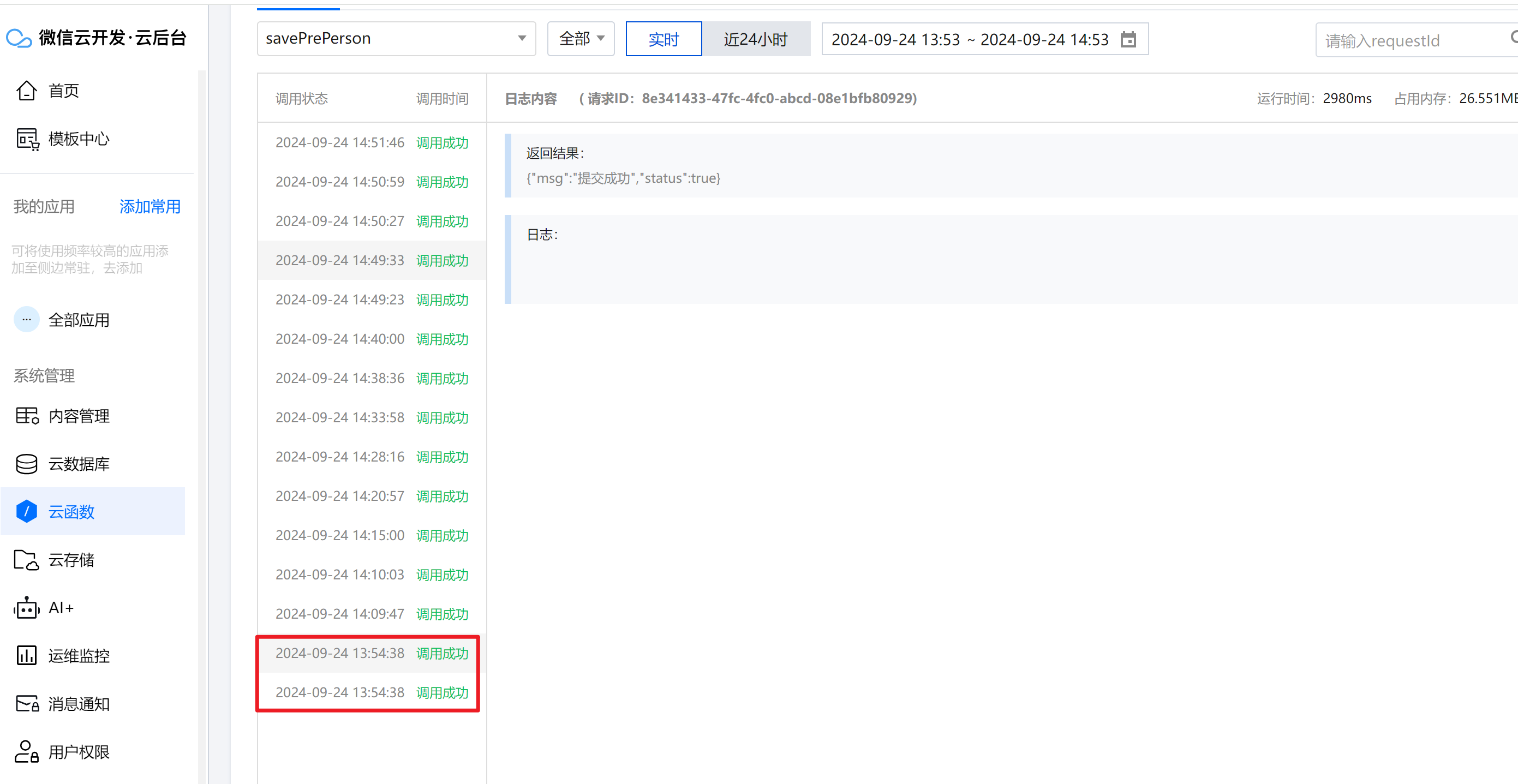Select the 云函数 menu item
This screenshot has width=1518, height=784.
click(x=71, y=512)
